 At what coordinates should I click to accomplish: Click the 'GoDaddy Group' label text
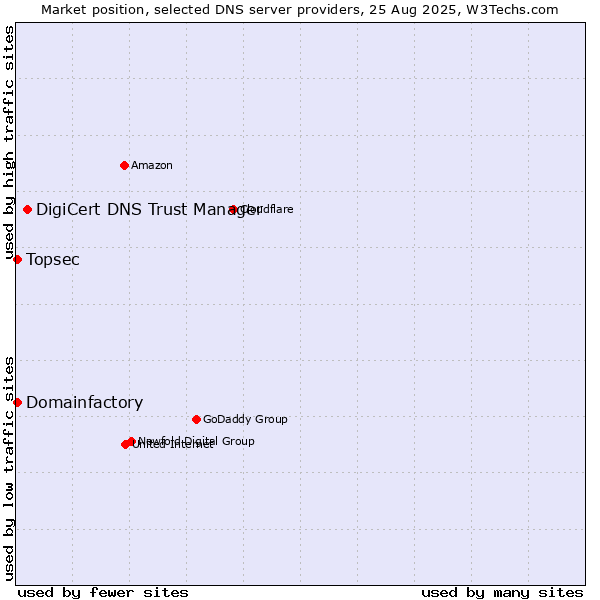click(245, 419)
